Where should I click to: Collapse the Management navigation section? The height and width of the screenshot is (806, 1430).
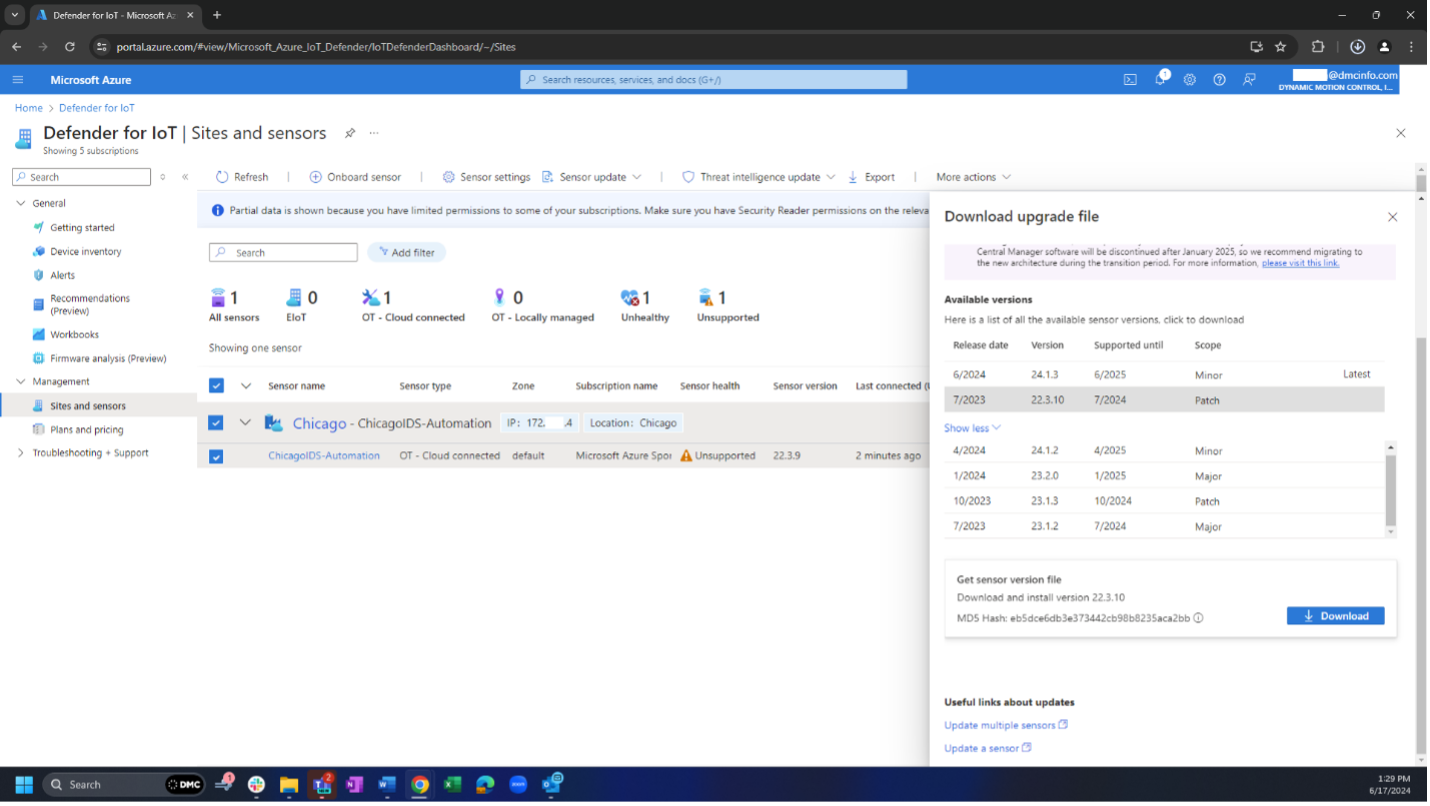[x=21, y=382]
